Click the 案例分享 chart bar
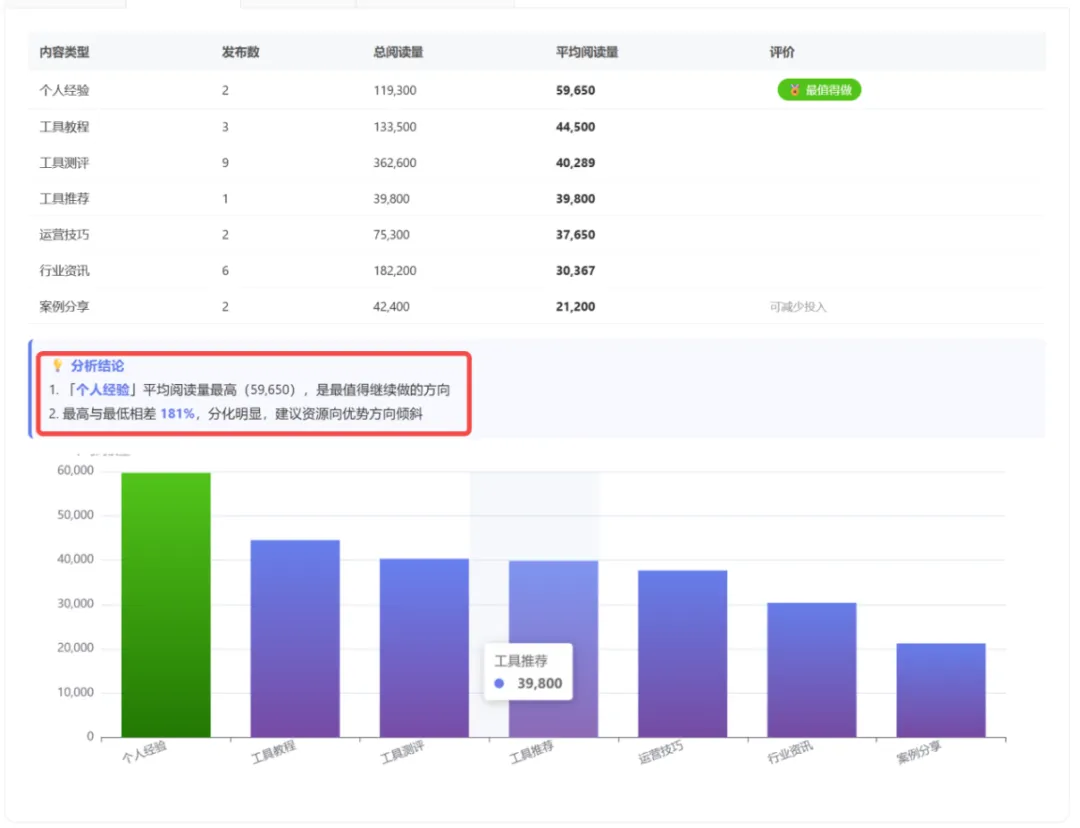The width and height of the screenshot is (1080, 828). point(941,690)
